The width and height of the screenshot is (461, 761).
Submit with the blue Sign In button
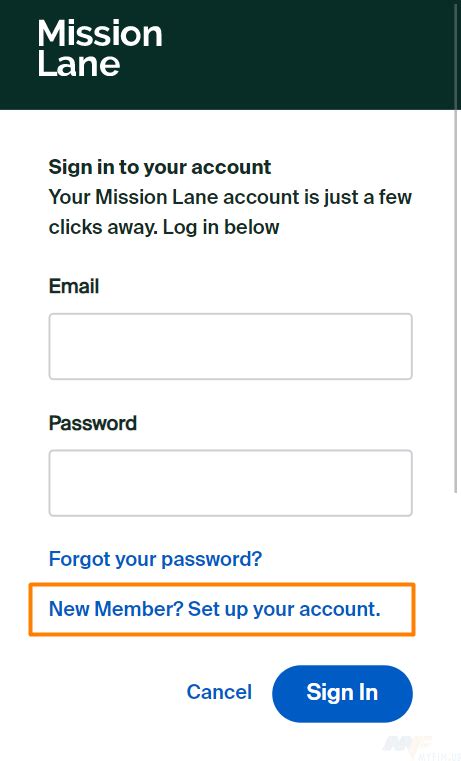click(x=342, y=693)
